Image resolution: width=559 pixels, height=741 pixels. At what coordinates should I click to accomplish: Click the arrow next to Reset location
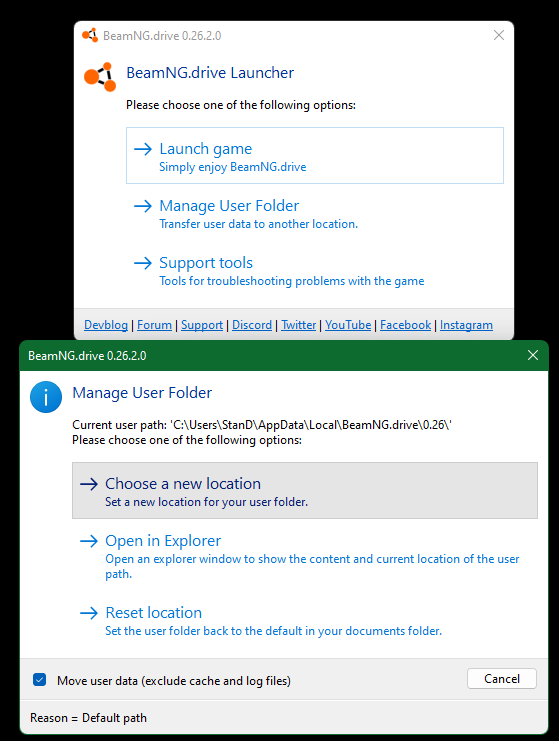(89, 613)
